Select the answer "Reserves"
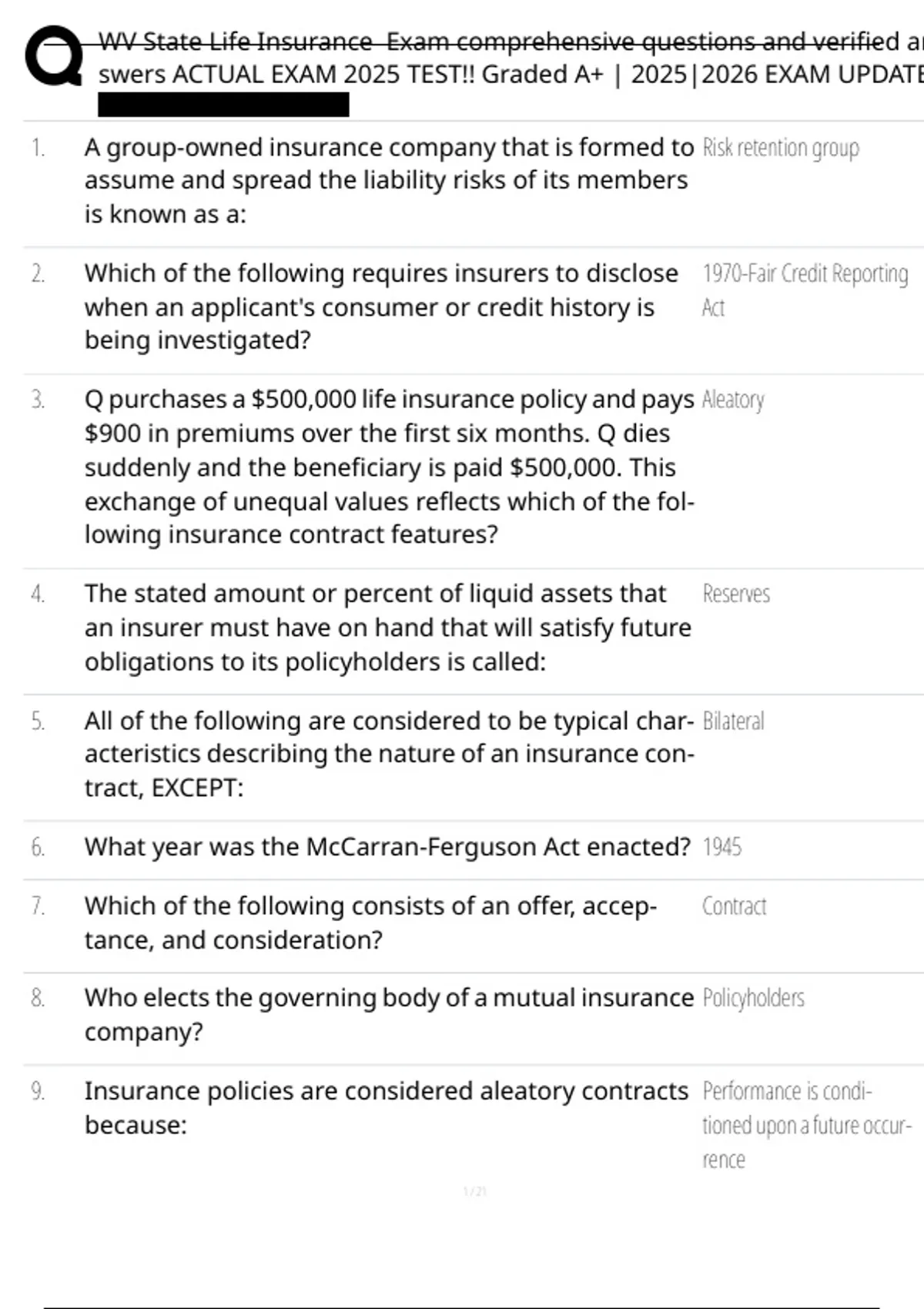Image resolution: width=924 pixels, height=1309 pixels. click(x=736, y=594)
